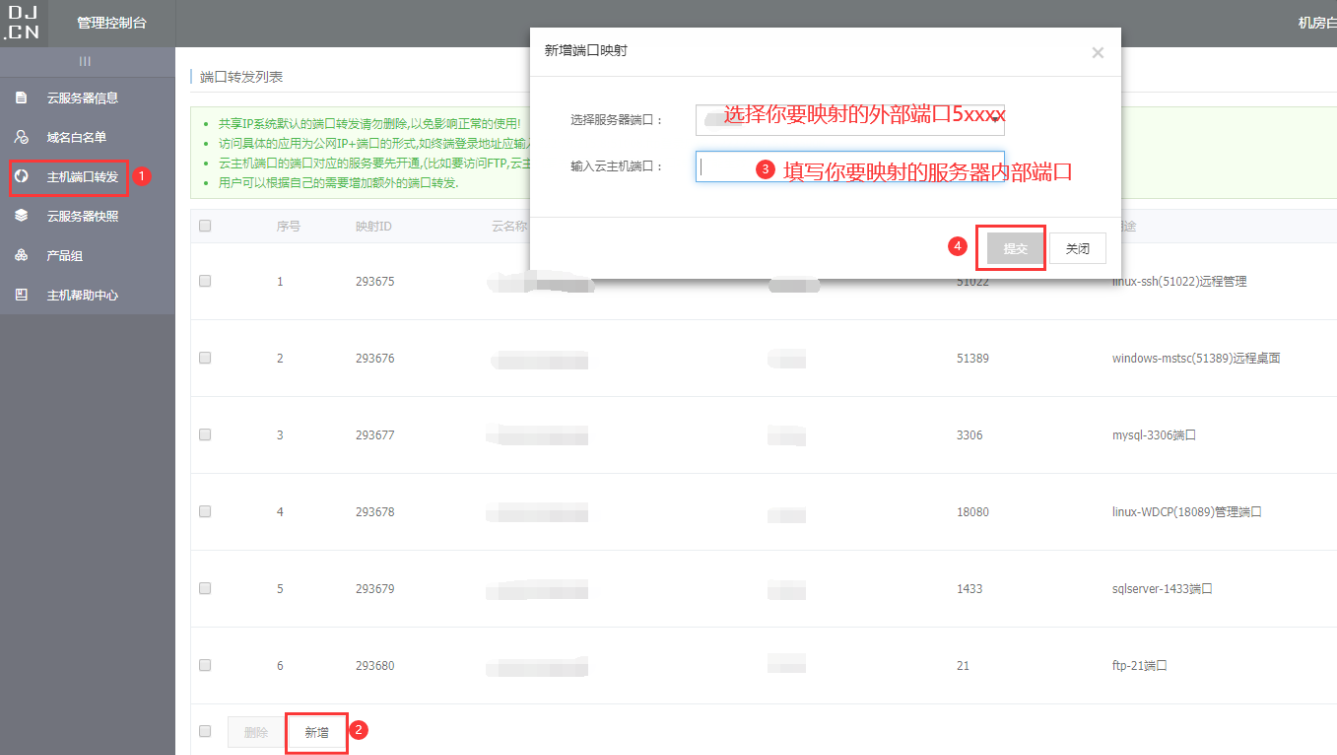This screenshot has height=755, width=1337.
Task: Click port value 3306
Action: coord(970,435)
